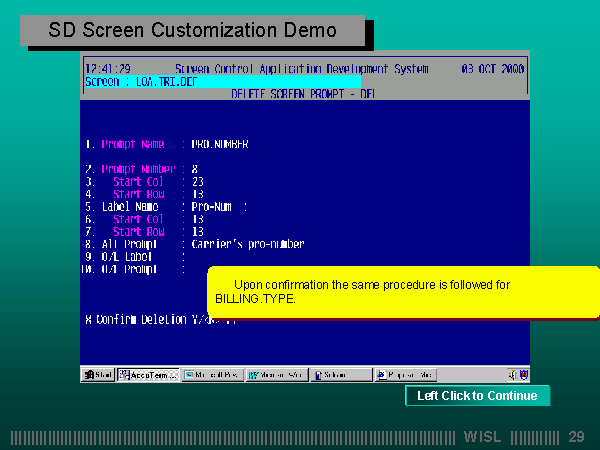Select the Label Name value Pro-Num
The image size is (600, 450).
(x=212, y=206)
